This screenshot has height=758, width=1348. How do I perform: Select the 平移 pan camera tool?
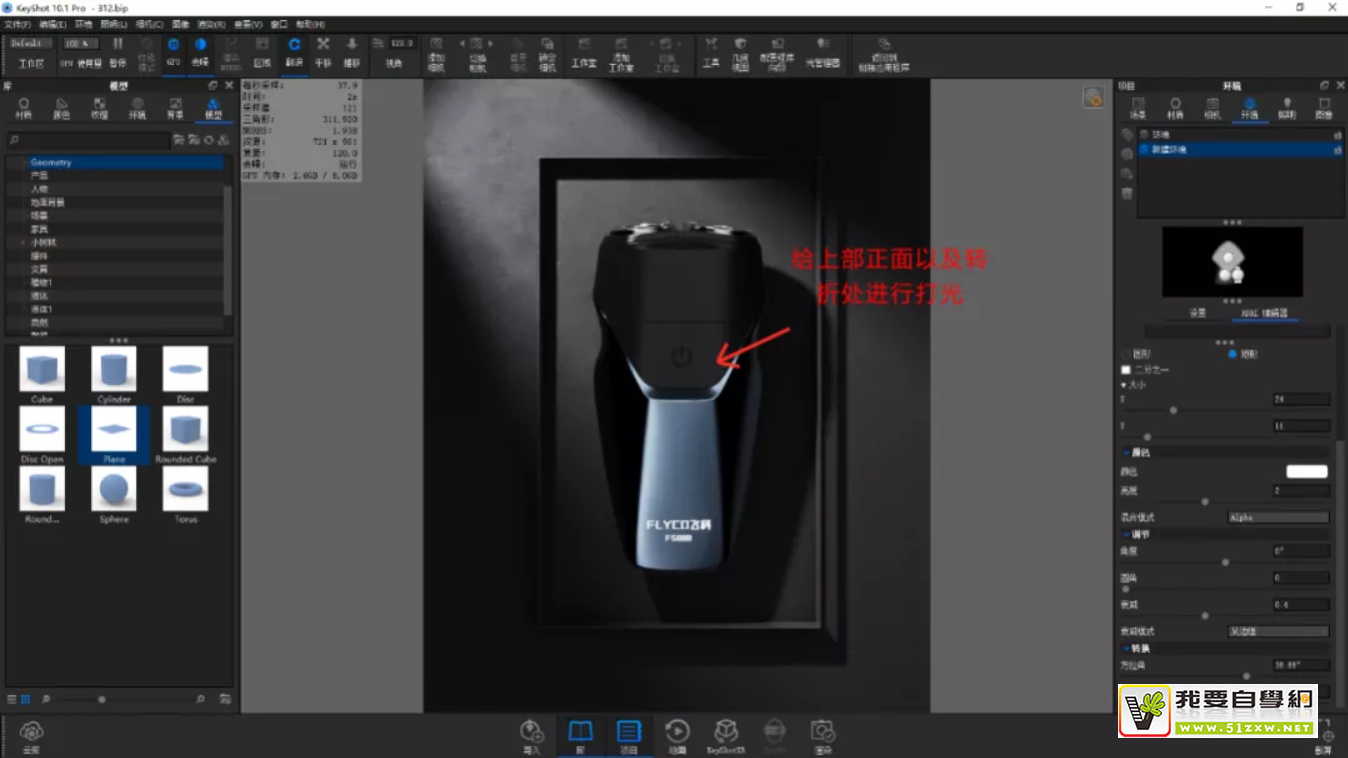323,50
